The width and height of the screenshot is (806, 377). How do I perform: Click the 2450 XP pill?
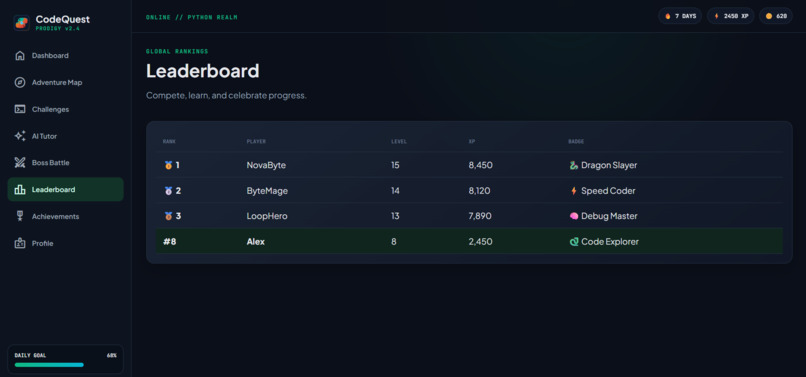click(730, 16)
